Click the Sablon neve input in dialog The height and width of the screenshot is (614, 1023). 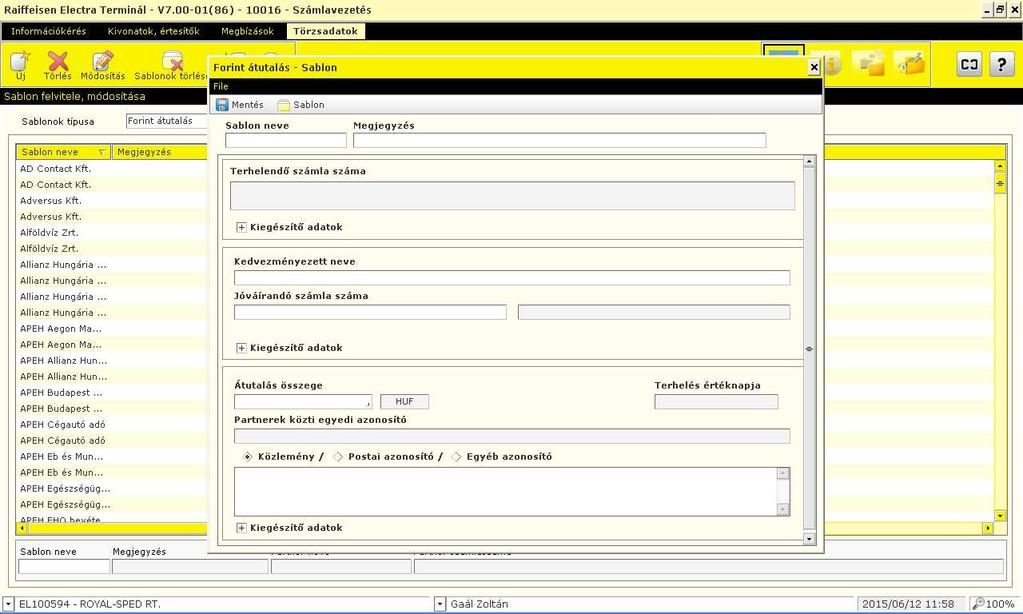pos(286,140)
